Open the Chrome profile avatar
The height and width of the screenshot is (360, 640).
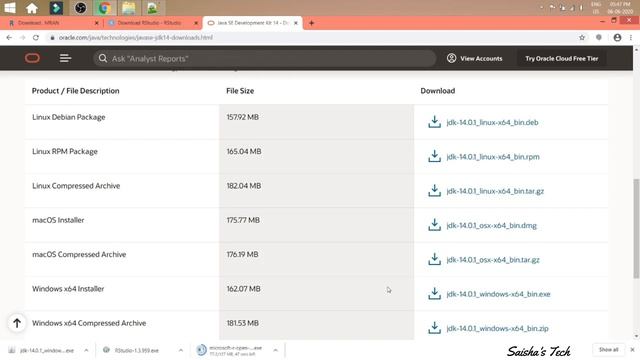pyautogui.click(x=617, y=38)
